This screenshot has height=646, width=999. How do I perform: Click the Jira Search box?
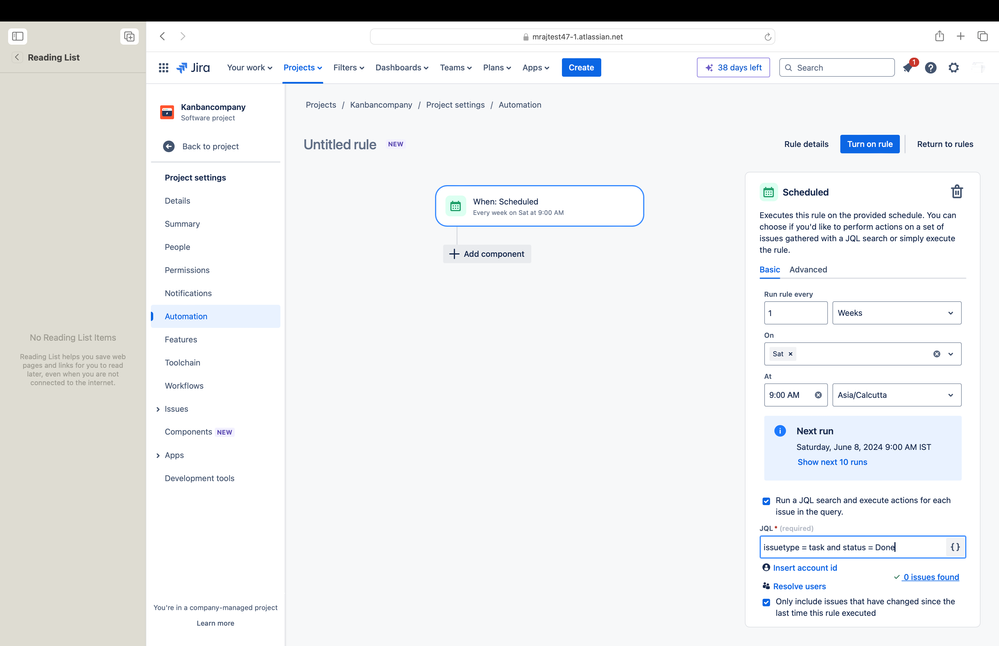[x=837, y=68]
